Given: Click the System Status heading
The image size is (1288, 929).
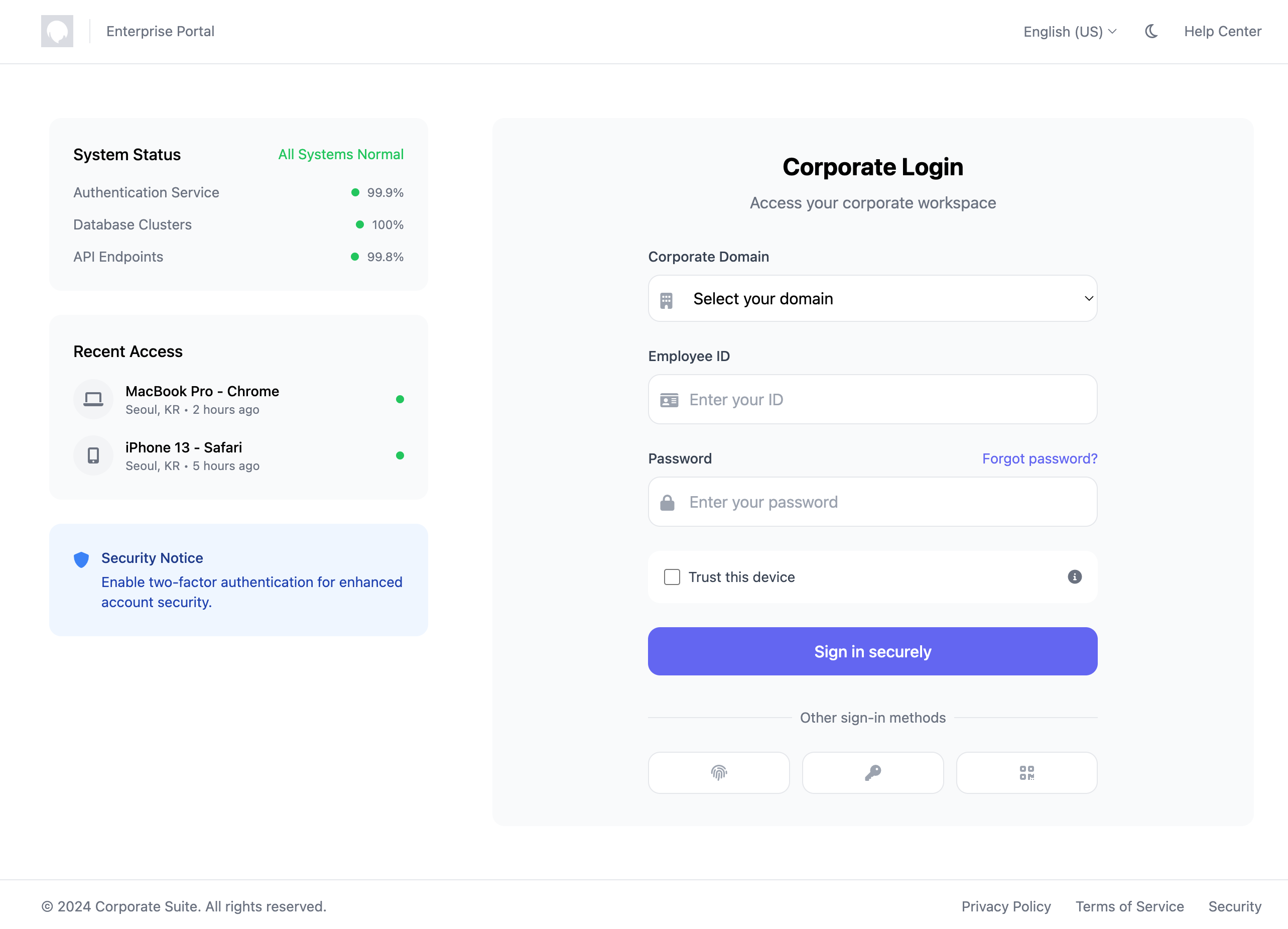Looking at the screenshot, I should click(x=126, y=155).
